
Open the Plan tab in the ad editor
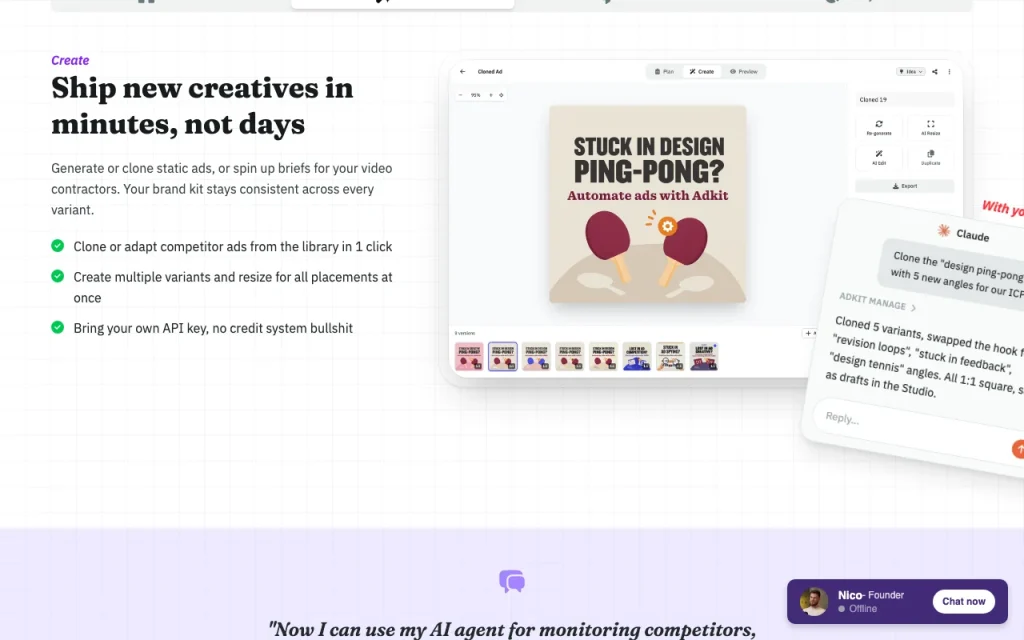[x=664, y=72]
